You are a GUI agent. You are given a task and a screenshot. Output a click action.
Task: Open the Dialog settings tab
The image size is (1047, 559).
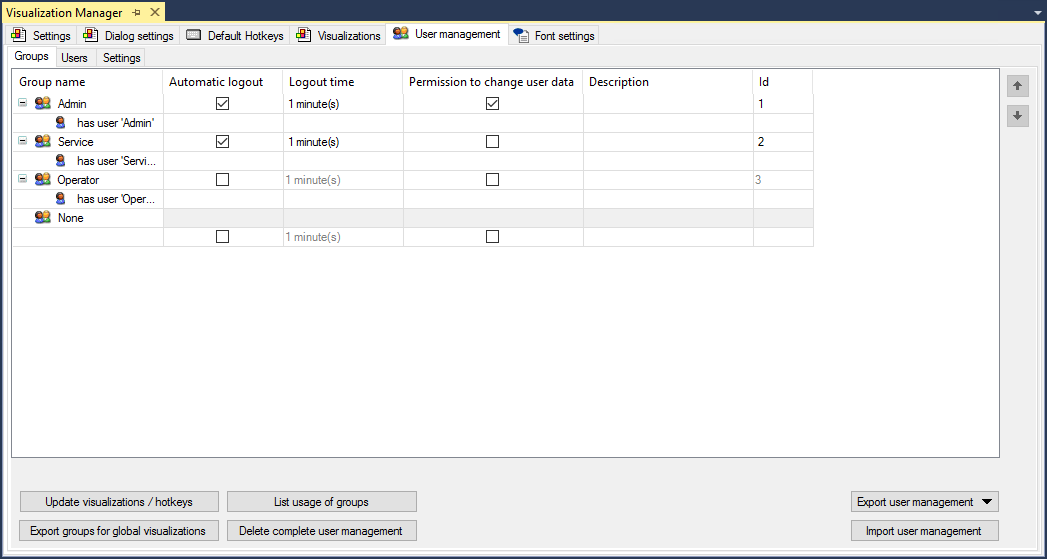(x=129, y=35)
